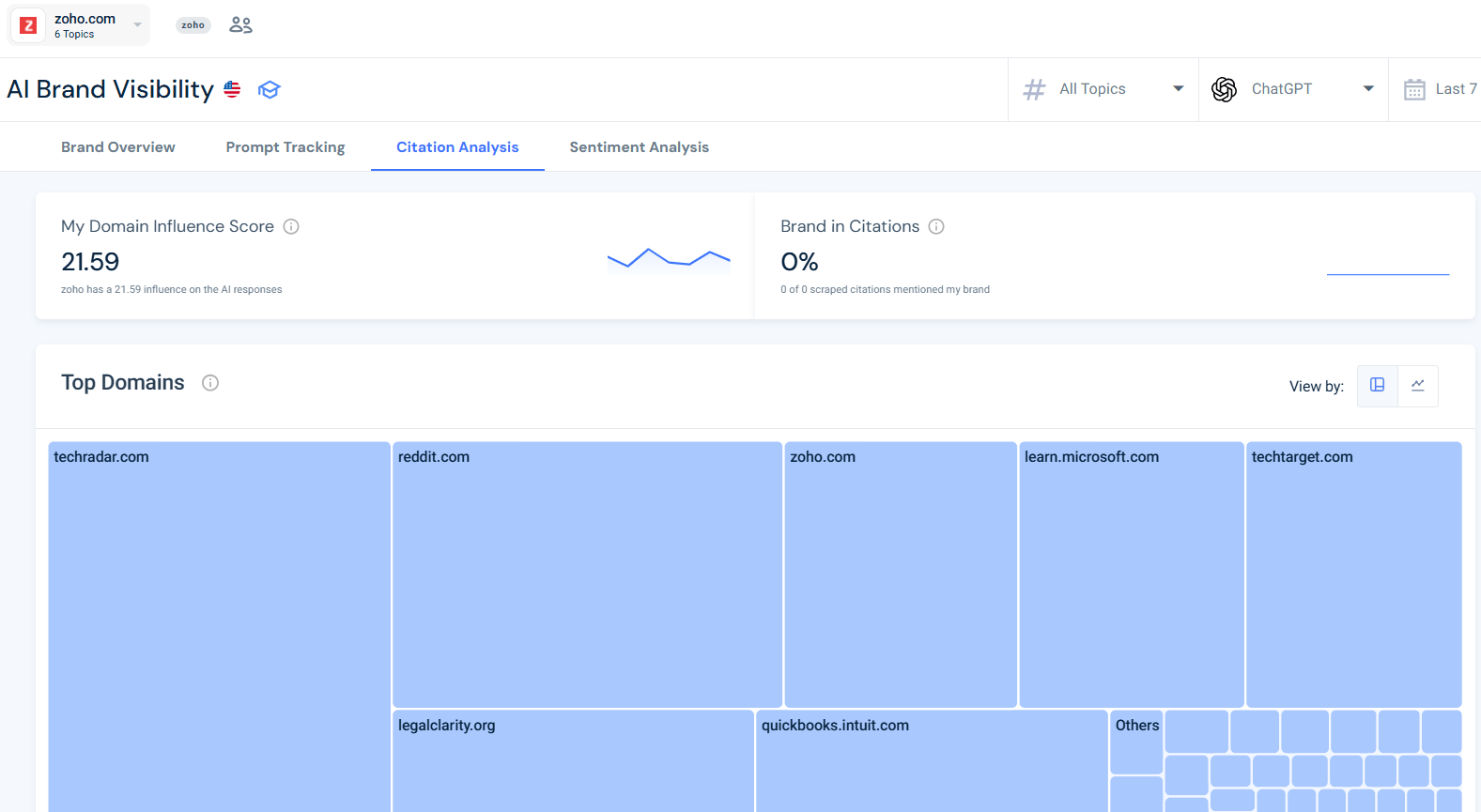Screen dimensions: 1481x812
Task: Switch to line chart view
Action: [x=1418, y=386]
